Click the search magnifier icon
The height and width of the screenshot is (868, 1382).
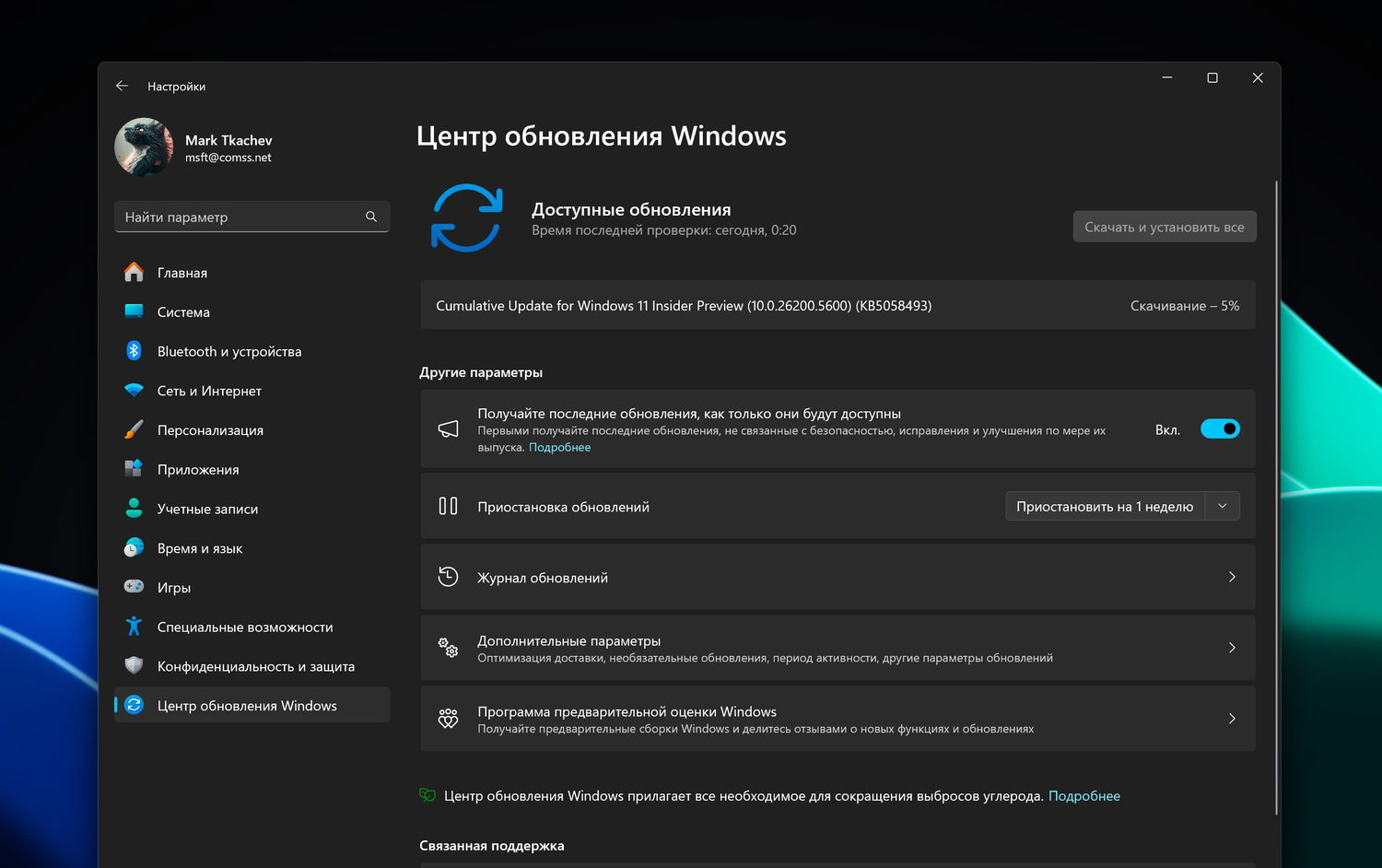pyautogui.click(x=371, y=217)
